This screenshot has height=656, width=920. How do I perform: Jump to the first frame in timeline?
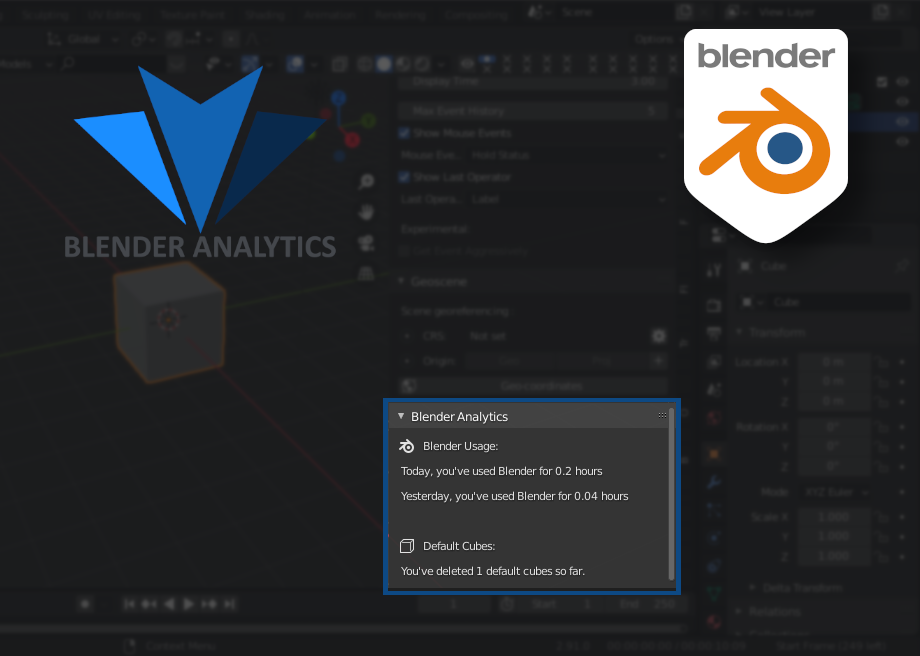[129, 604]
